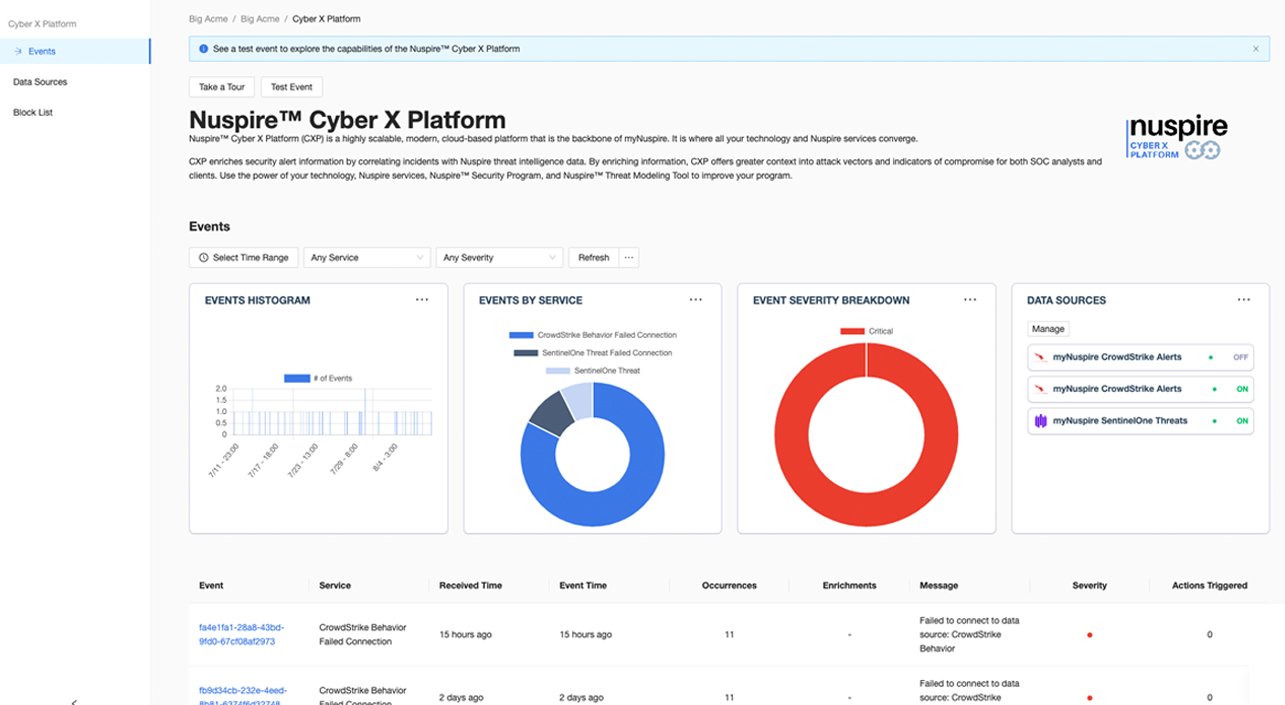Viewport: 1285px width, 705px height.
Task: Toggle CrowdStrike Behavior Failed Connection legend item
Action: click(x=593, y=335)
